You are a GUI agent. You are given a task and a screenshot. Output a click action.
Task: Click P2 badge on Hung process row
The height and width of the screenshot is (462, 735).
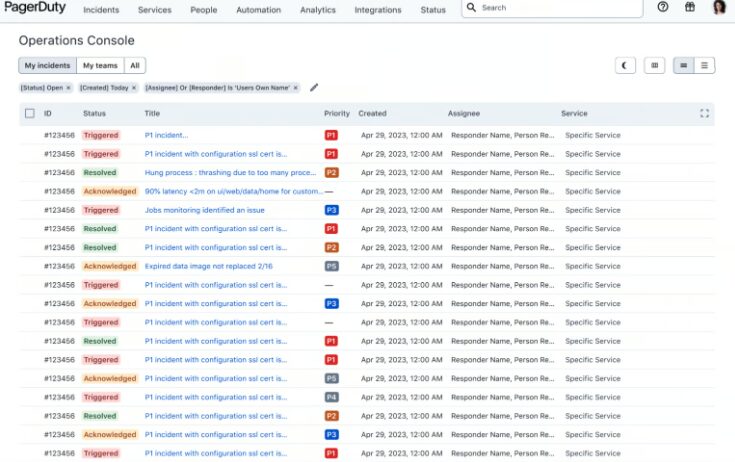[x=331, y=172]
